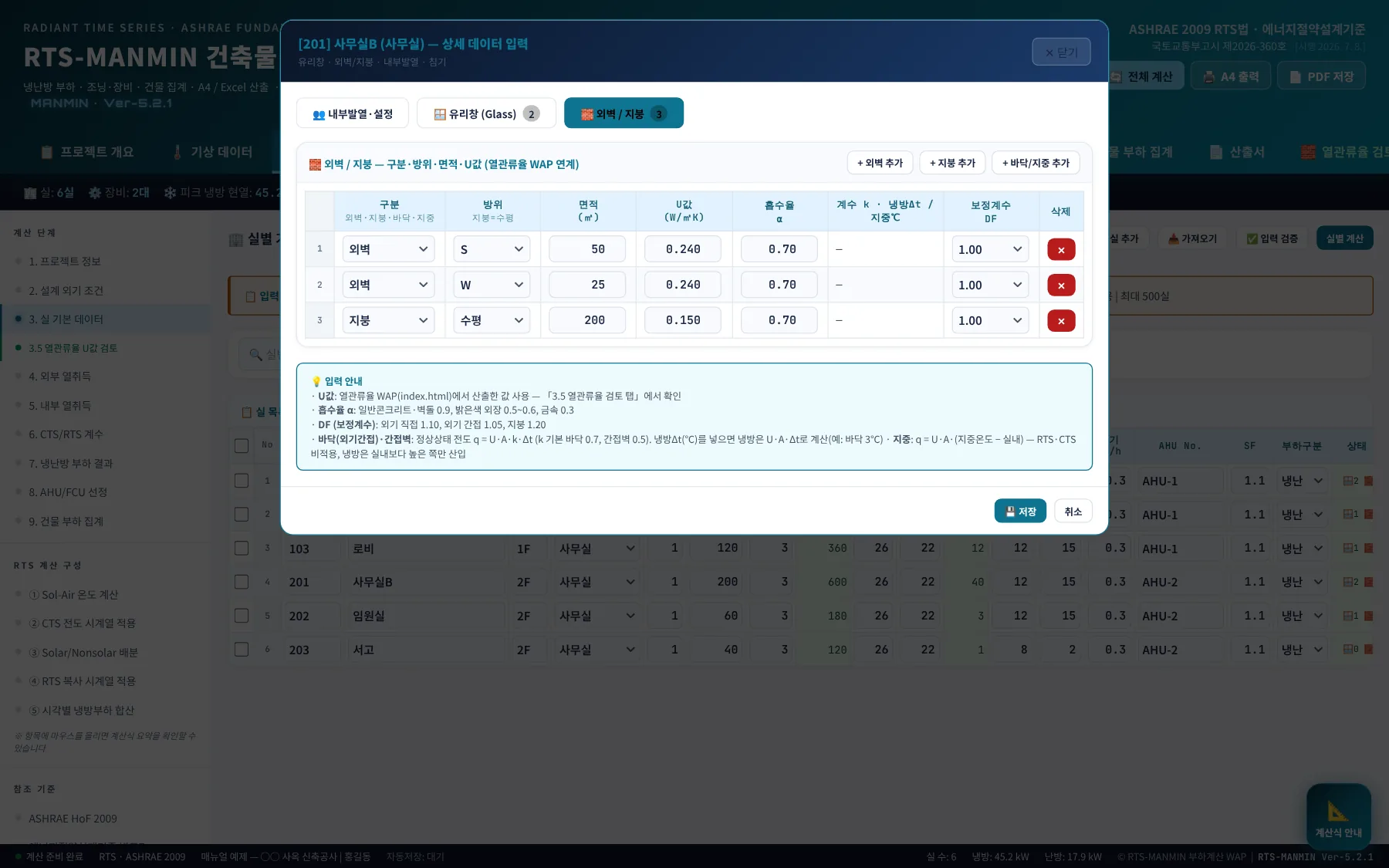
Task: Open 구분 dropdown in row 1 (외벽)
Action: coord(388,249)
